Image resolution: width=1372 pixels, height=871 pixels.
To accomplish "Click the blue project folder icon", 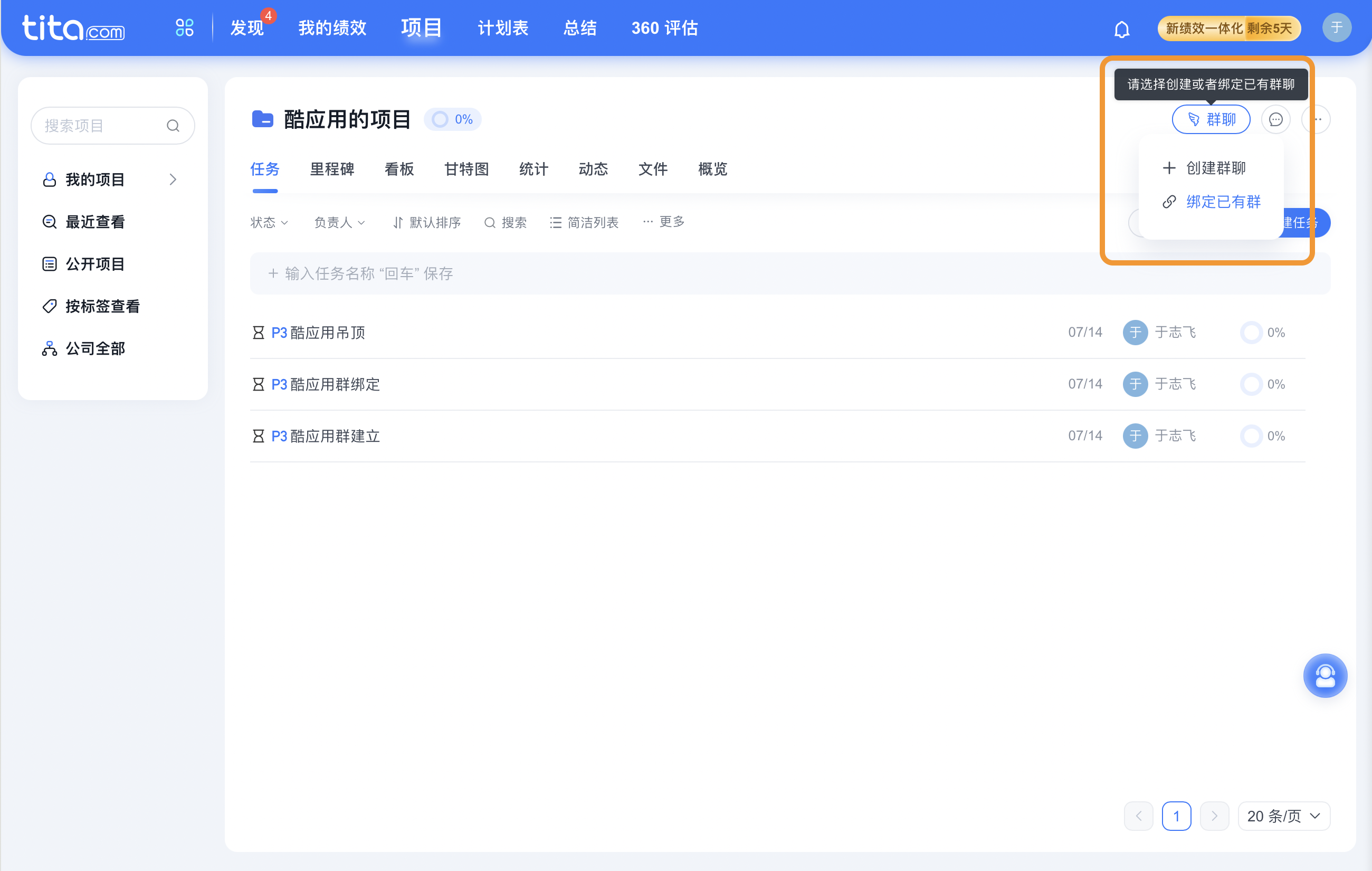I will click(263, 119).
